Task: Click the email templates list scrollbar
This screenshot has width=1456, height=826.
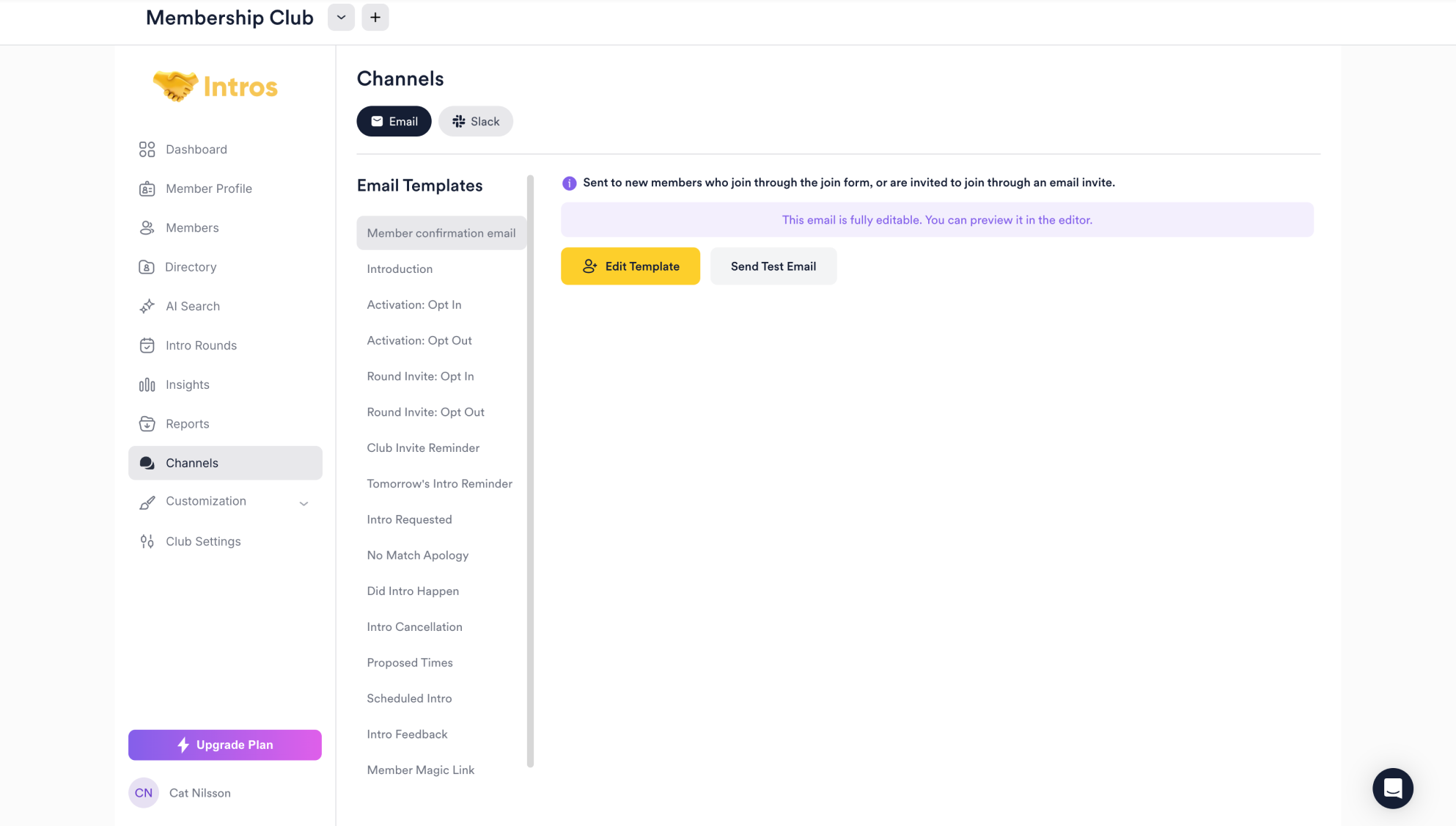Action: 530,469
